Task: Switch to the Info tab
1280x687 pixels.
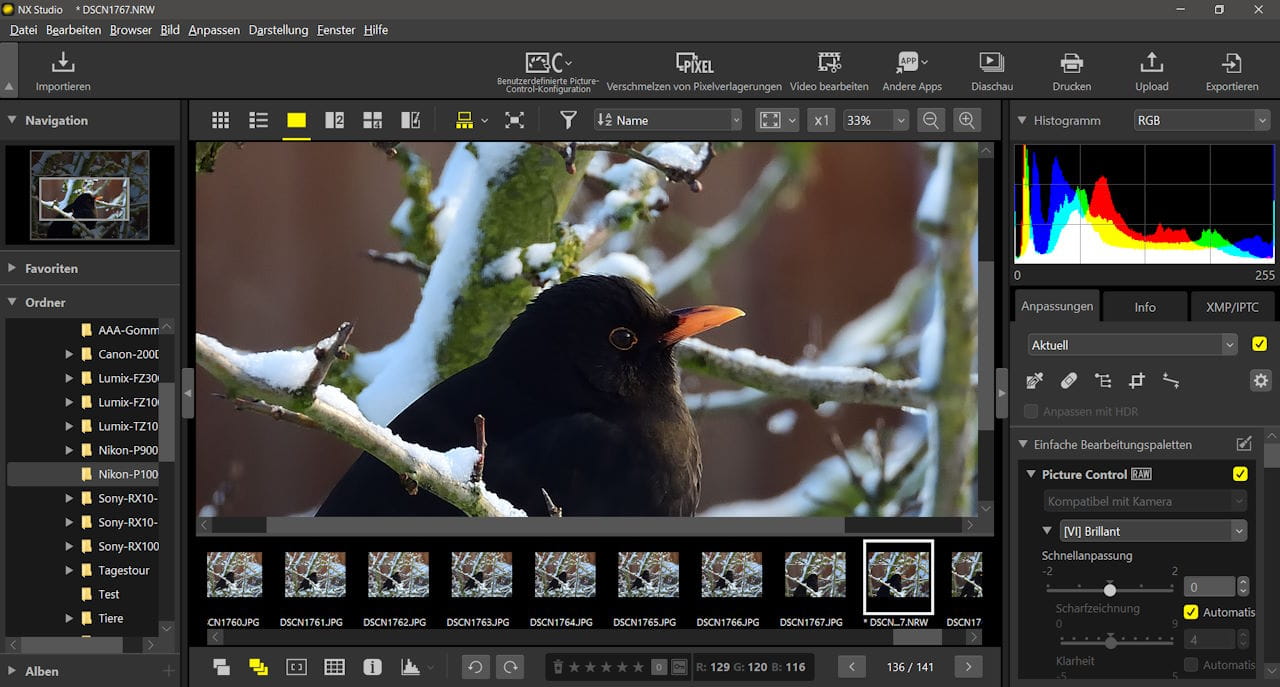Action: click(1145, 307)
